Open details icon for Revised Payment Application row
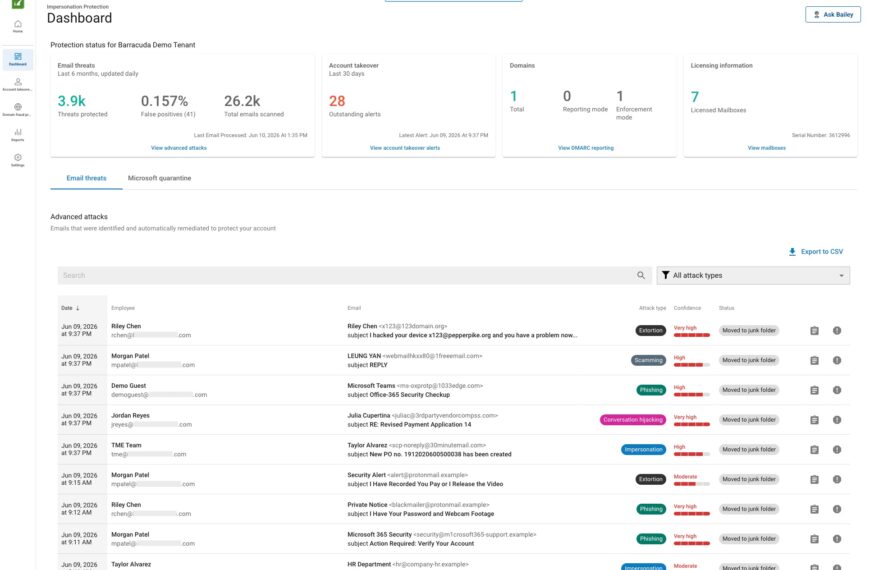Viewport: 870px width, 570px height. click(815, 420)
